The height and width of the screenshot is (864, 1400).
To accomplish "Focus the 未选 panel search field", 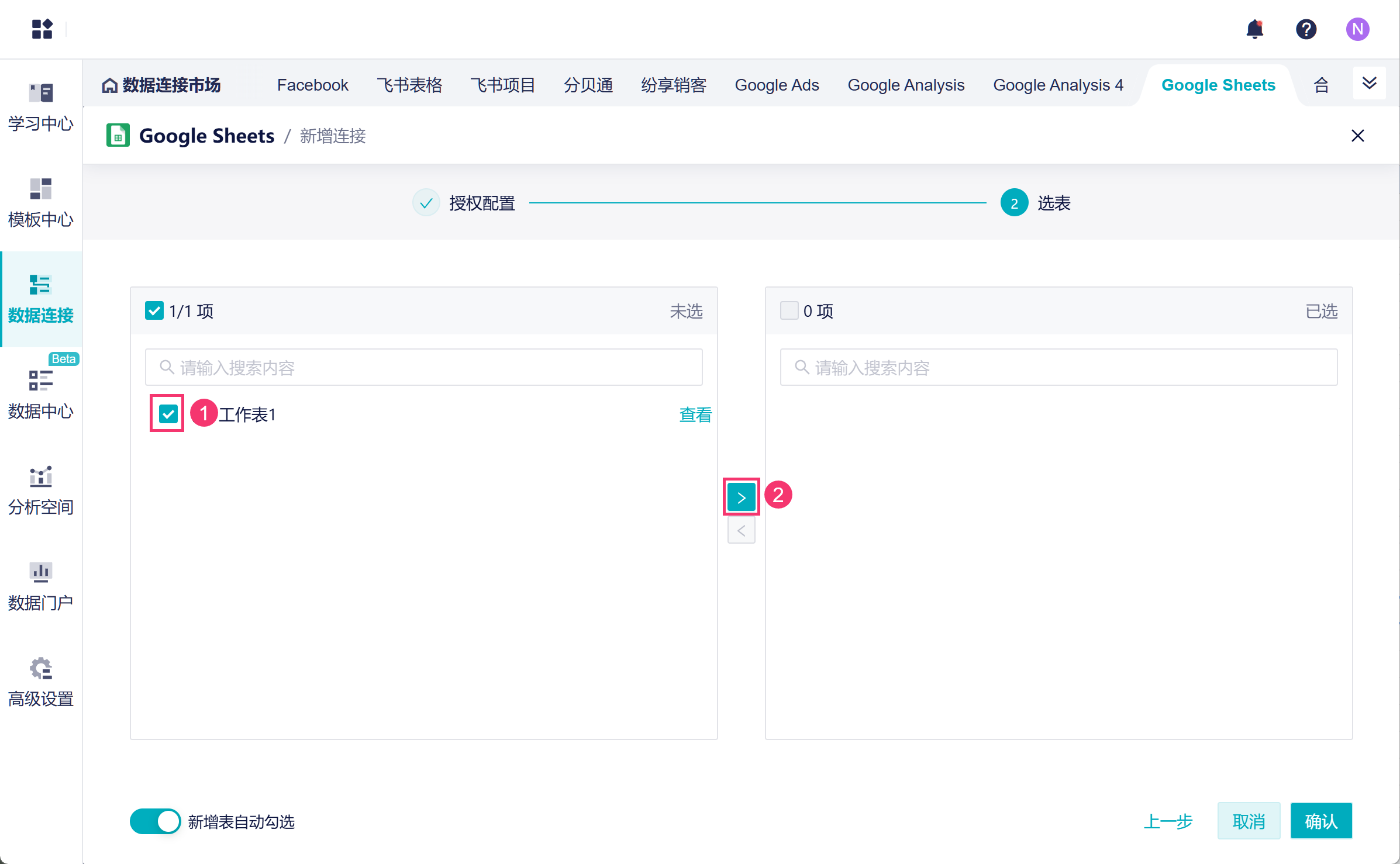I will pyautogui.click(x=423, y=367).
